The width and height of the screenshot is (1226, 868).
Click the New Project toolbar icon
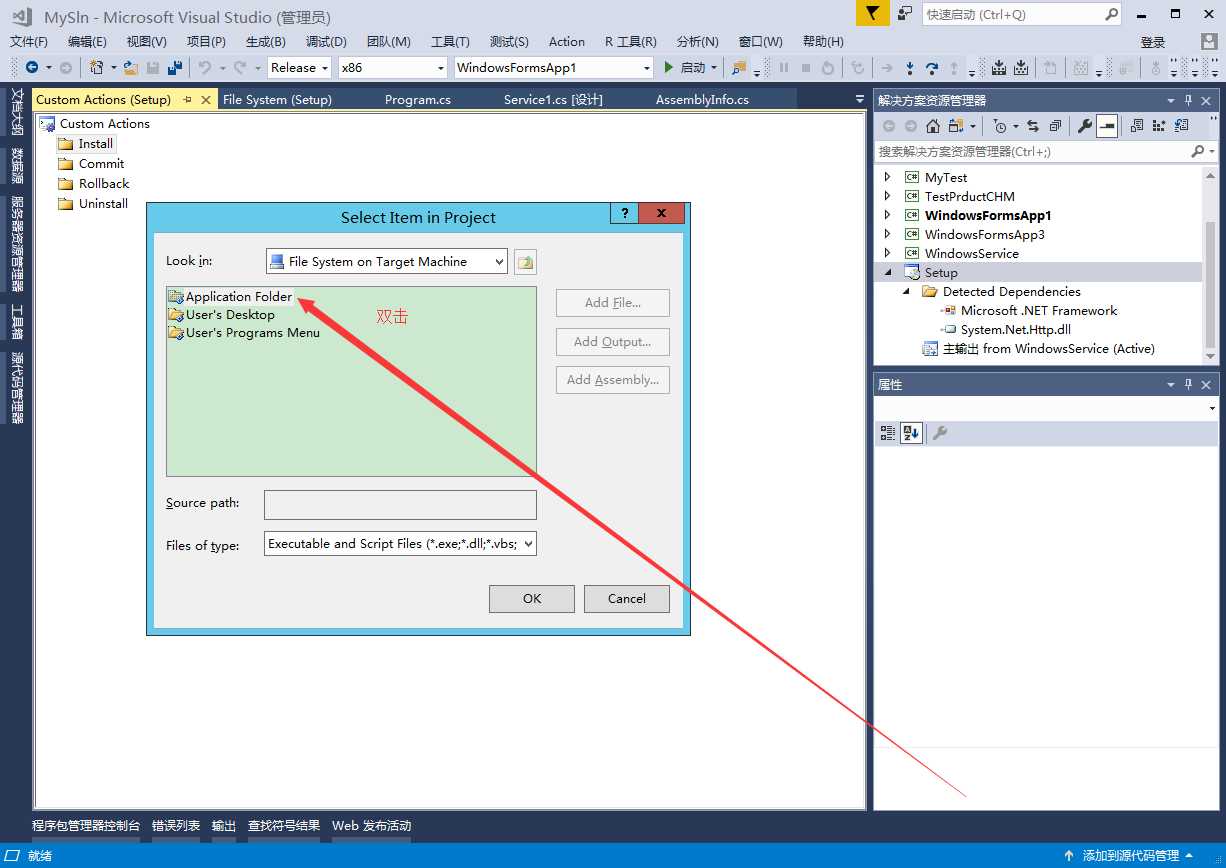pyautogui.click(x=97, y=68)
